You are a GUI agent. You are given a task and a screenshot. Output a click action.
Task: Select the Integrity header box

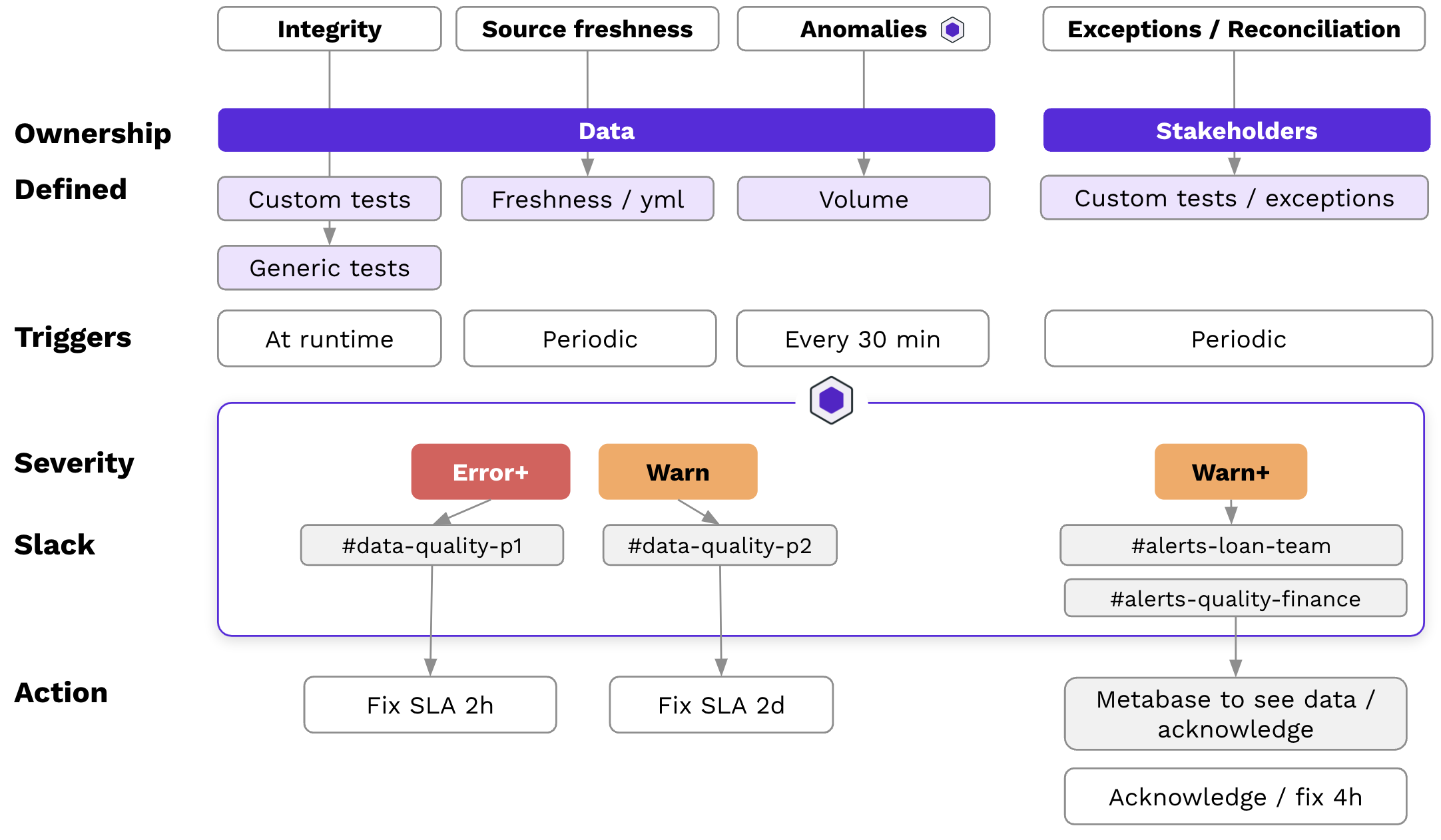[329, 29]
